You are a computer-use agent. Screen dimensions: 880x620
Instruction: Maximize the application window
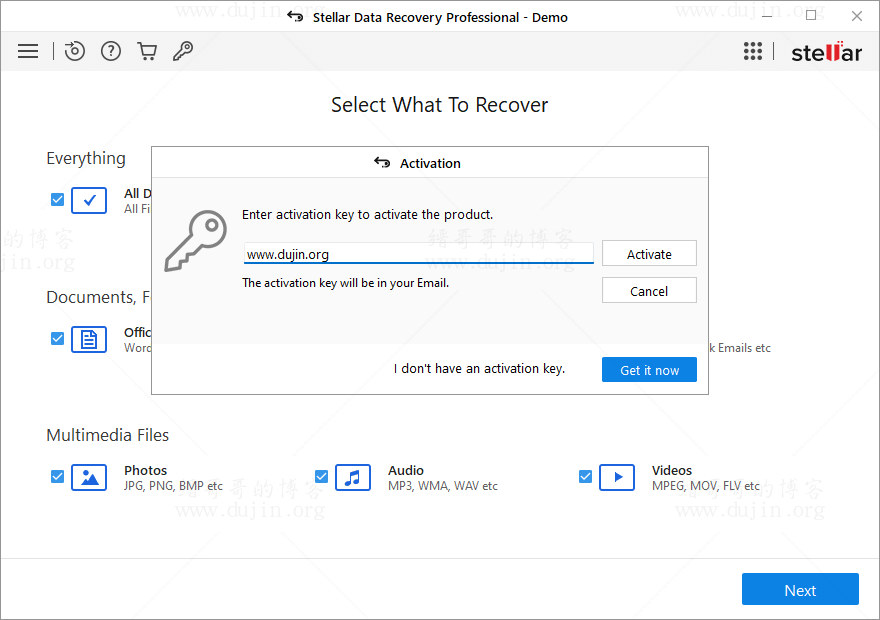811,16
